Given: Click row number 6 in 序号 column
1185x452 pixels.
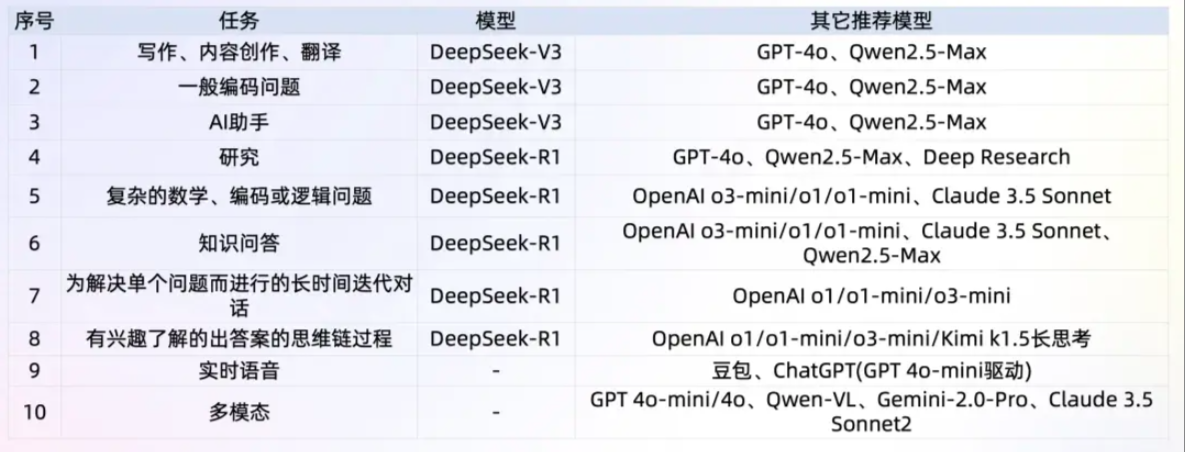Looking at the screenshot, I should tap(34, 243).
